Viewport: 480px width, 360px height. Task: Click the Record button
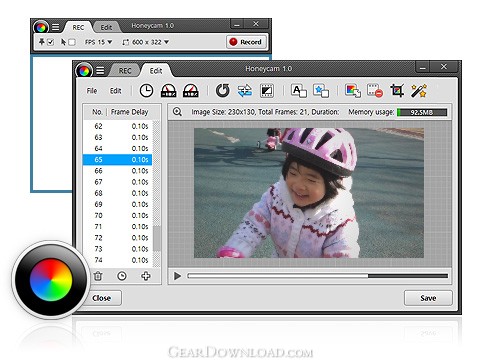247,42
